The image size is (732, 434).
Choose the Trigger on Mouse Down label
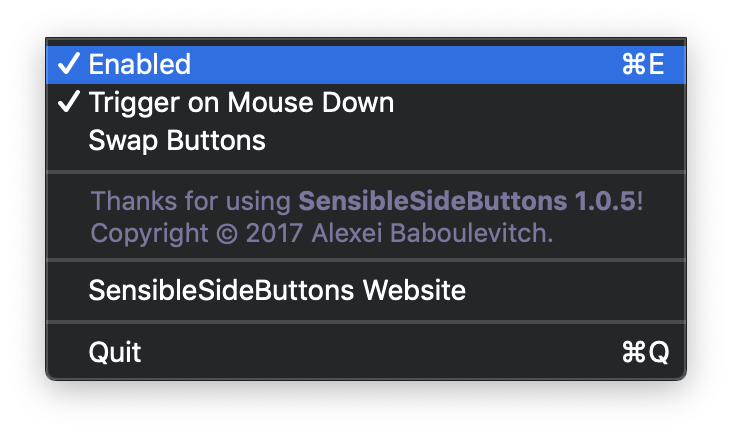click(x=241, y=102)
